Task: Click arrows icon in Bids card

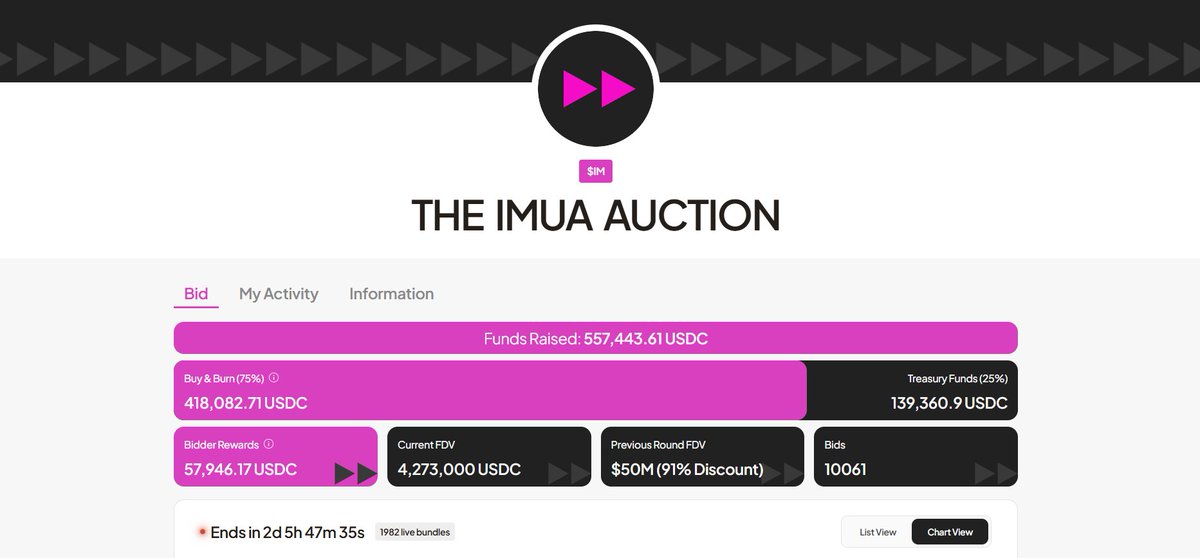Action: 995,473
